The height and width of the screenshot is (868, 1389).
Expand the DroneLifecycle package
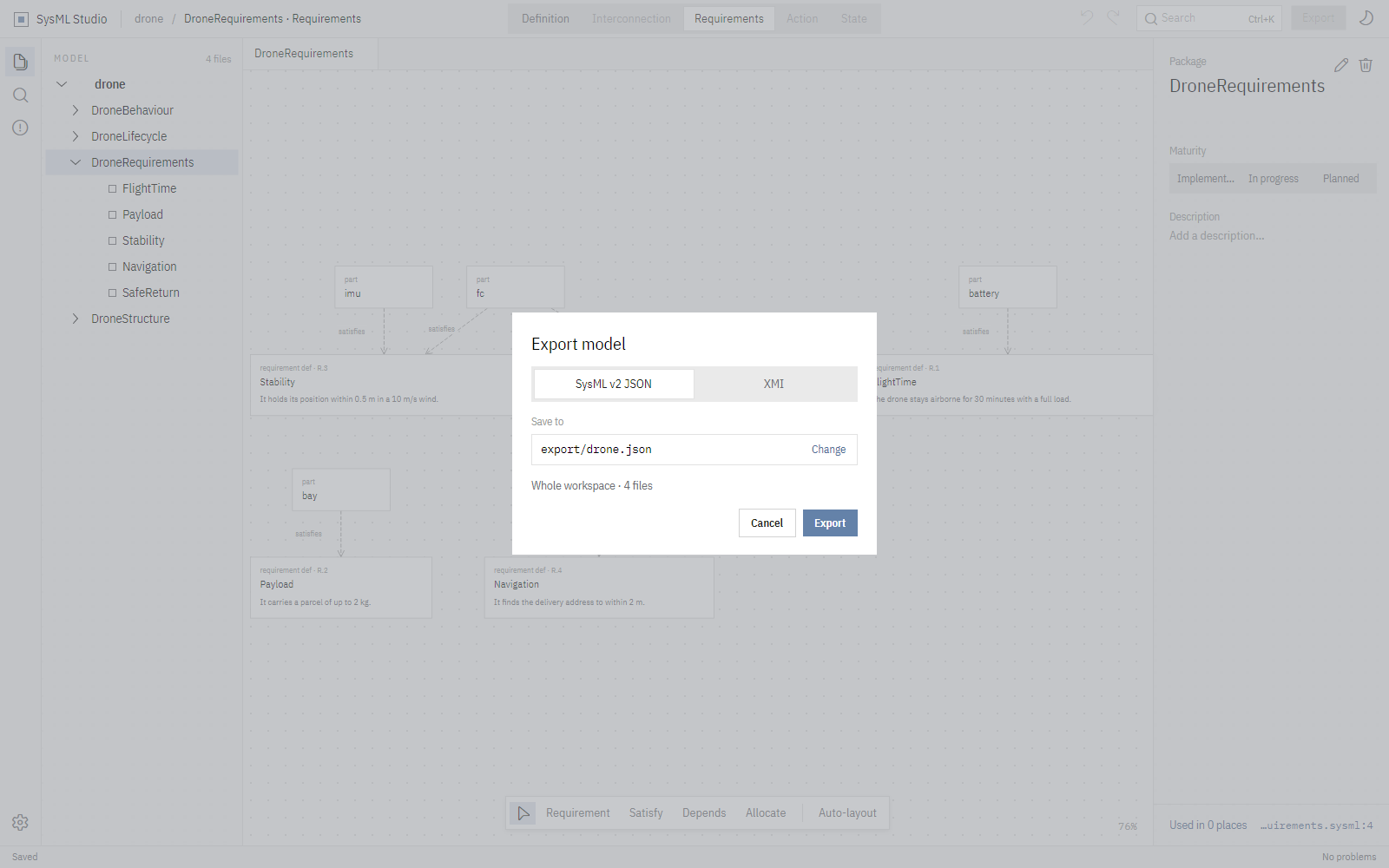click(x=76, y=136)
